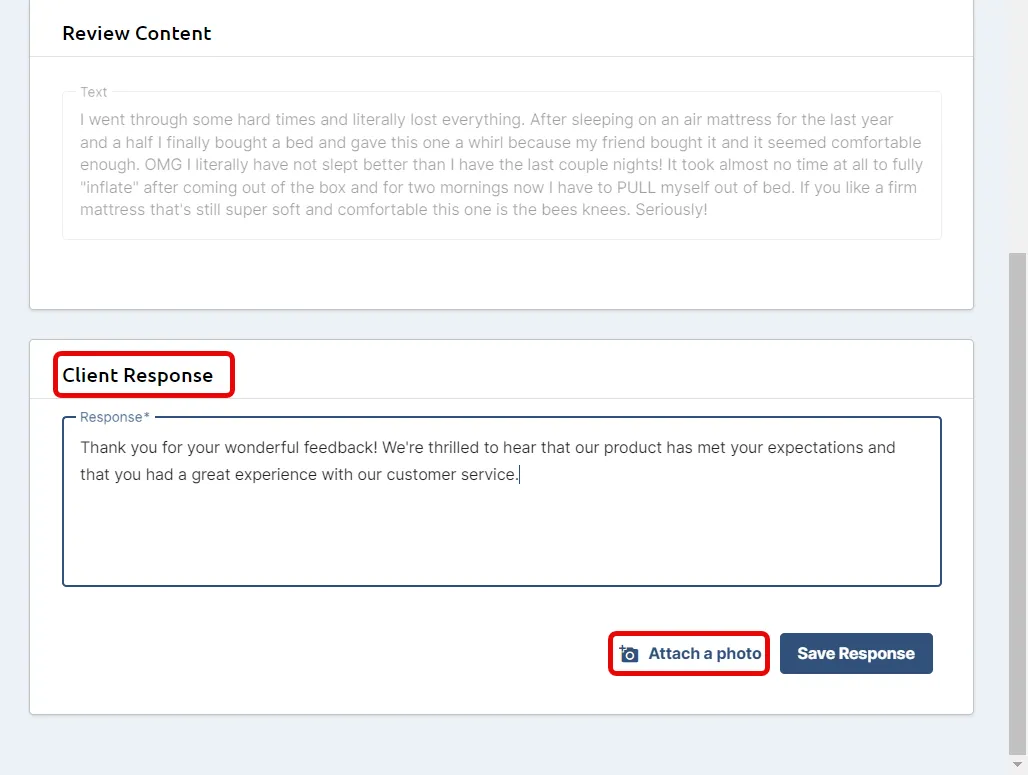Click the 'Text' field label
Image resolution: width=1028 pixels, height=775 pixels.
(93, 92)
